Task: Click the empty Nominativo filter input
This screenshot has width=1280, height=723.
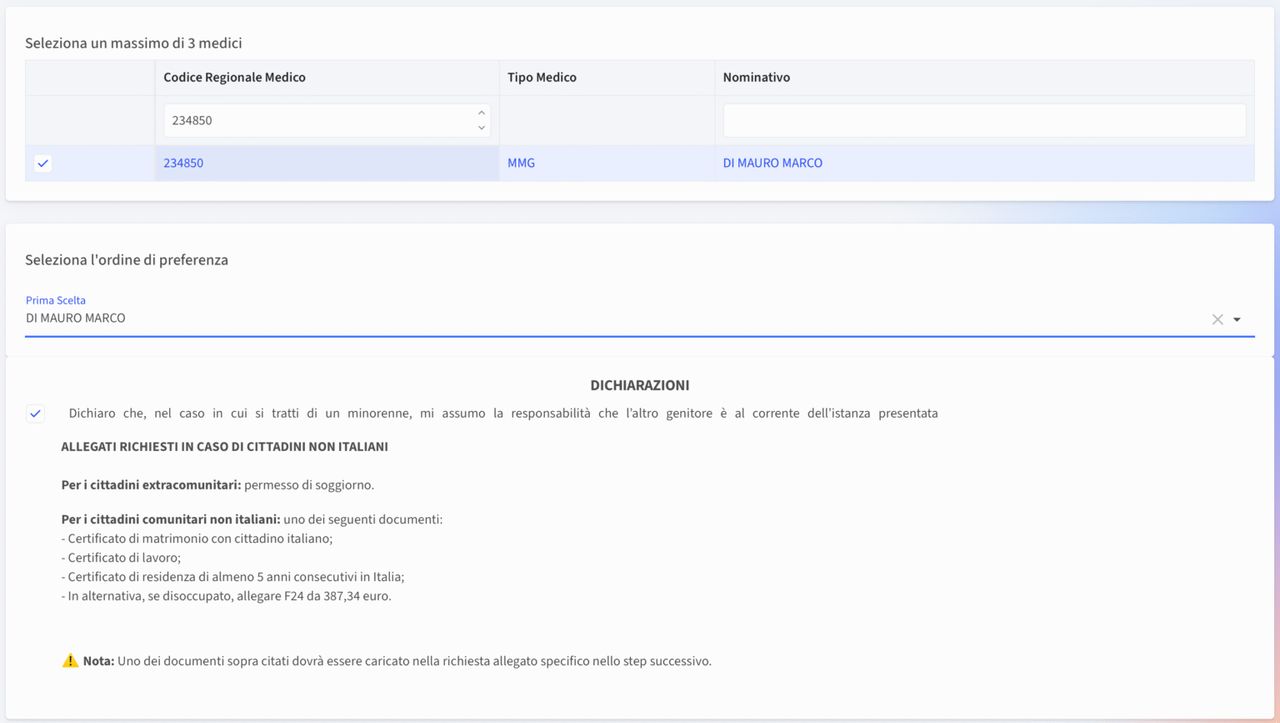Action: pyautogui.click(x=984, y=120)
